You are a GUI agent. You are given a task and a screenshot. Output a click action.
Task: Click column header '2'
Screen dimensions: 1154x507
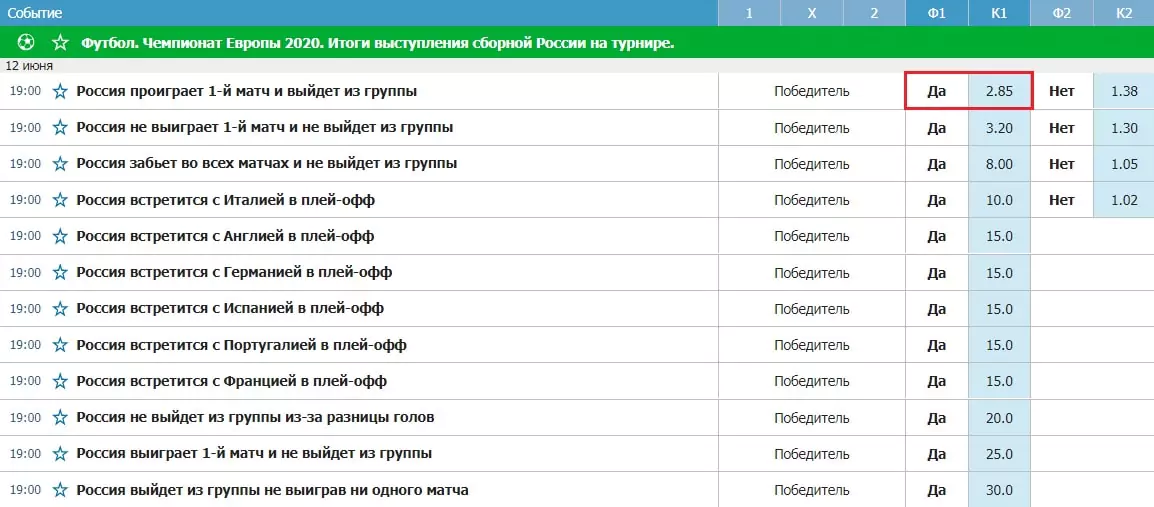(x=874, y=13)
